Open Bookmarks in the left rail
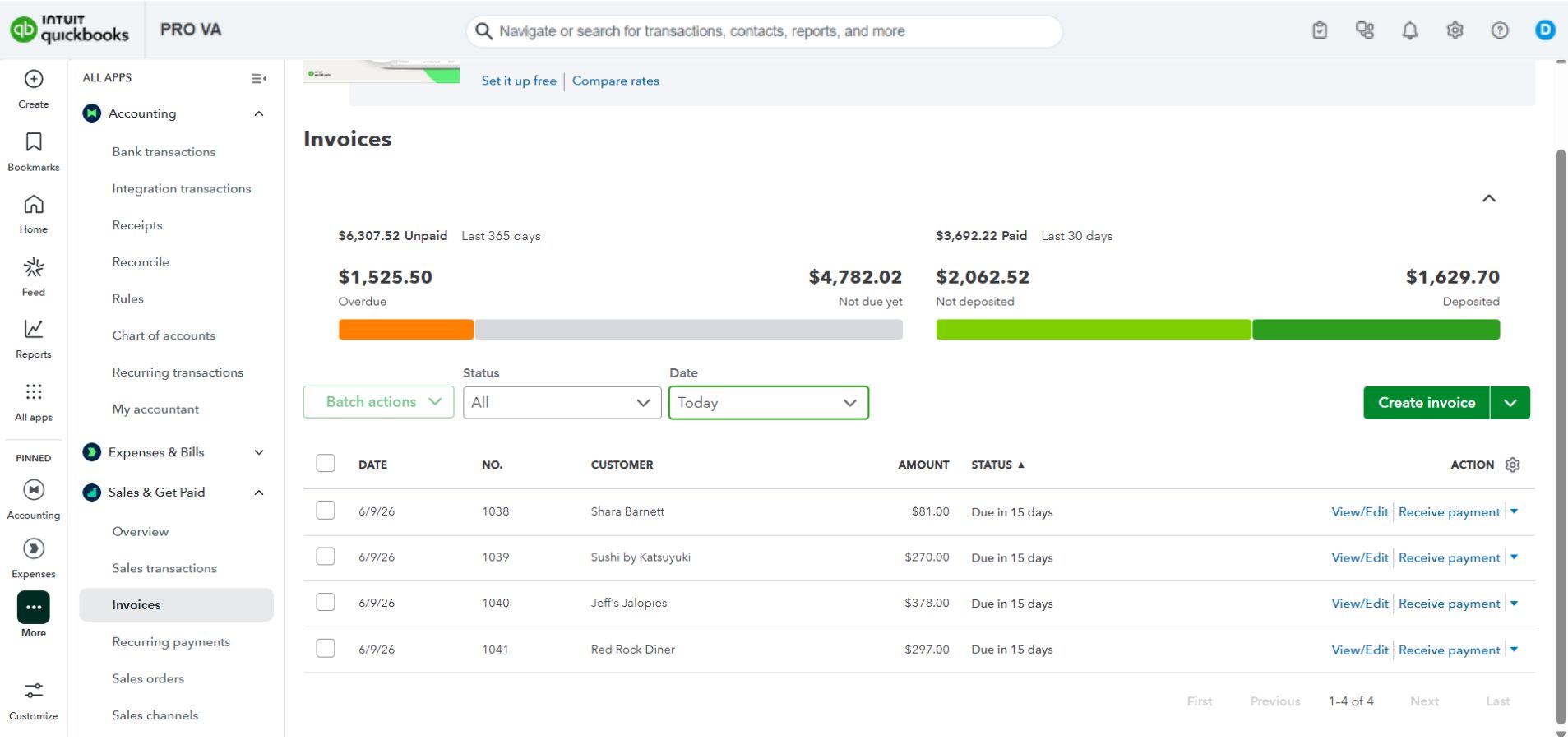 tap(34, 142)
